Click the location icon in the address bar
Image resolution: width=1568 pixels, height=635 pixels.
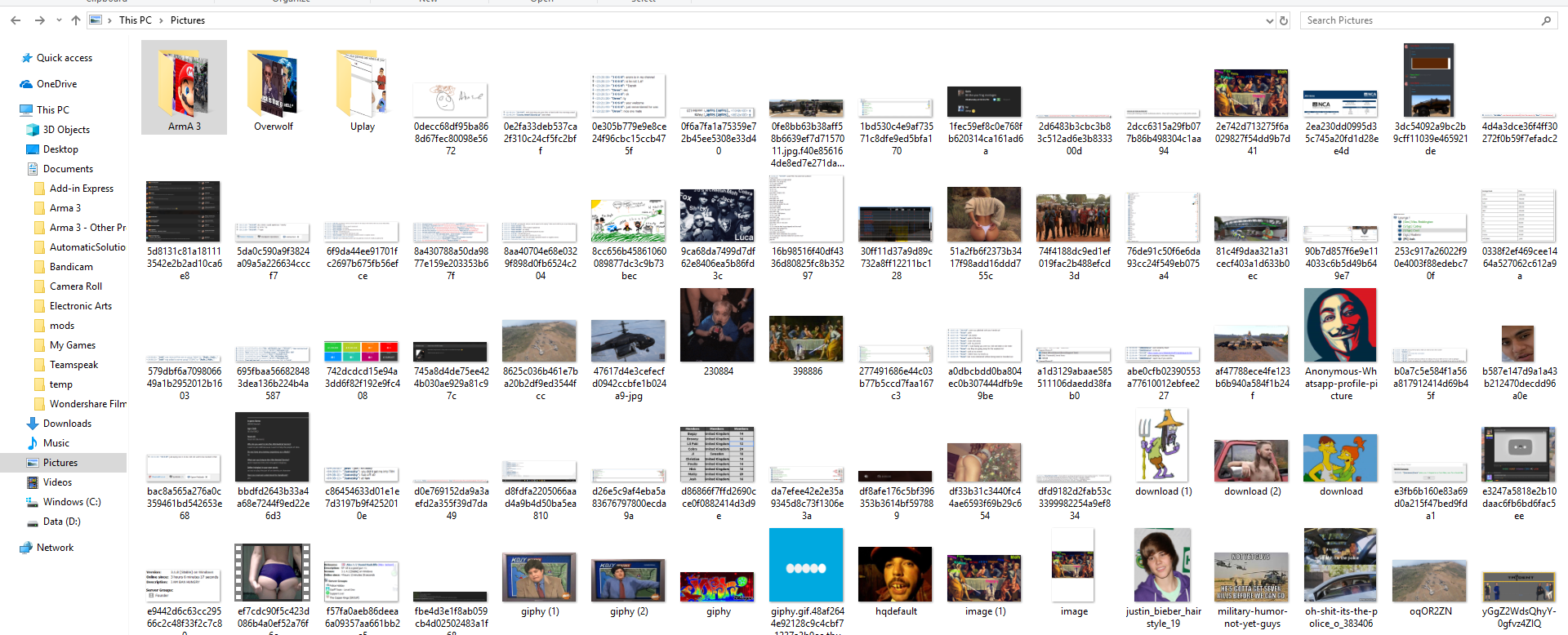point(96,20)
